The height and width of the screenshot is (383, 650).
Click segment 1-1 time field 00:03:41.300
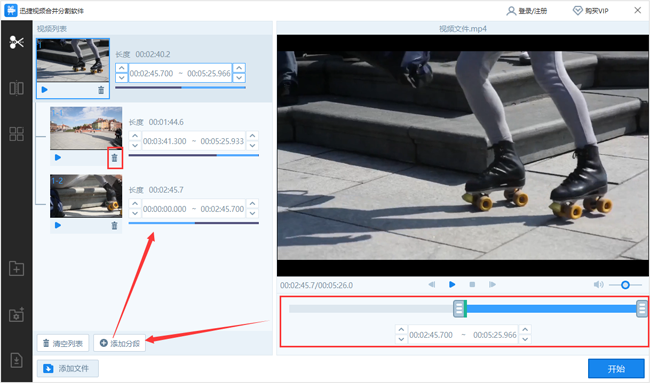165,141
